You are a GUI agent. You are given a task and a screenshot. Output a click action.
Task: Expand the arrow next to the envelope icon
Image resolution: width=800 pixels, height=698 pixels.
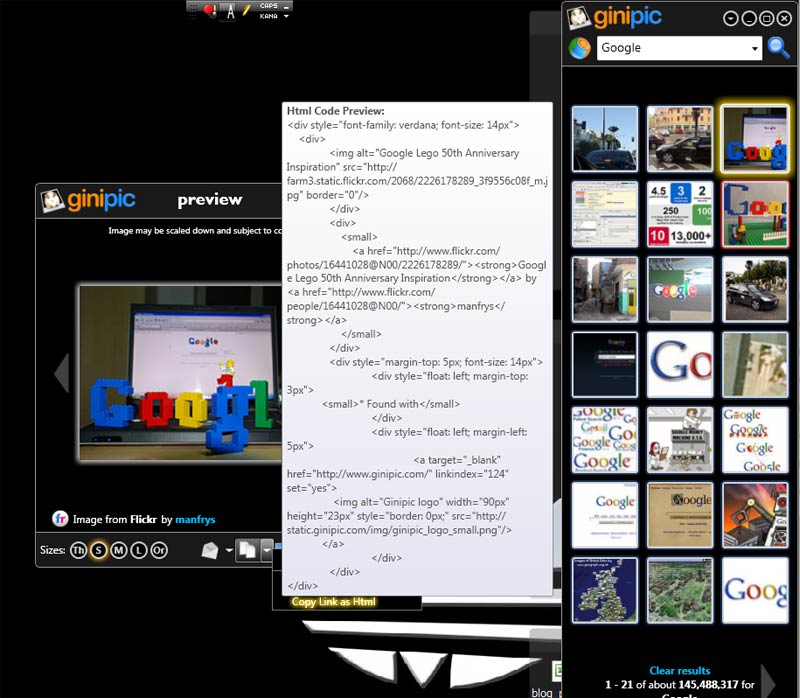(x=229, y=550)
